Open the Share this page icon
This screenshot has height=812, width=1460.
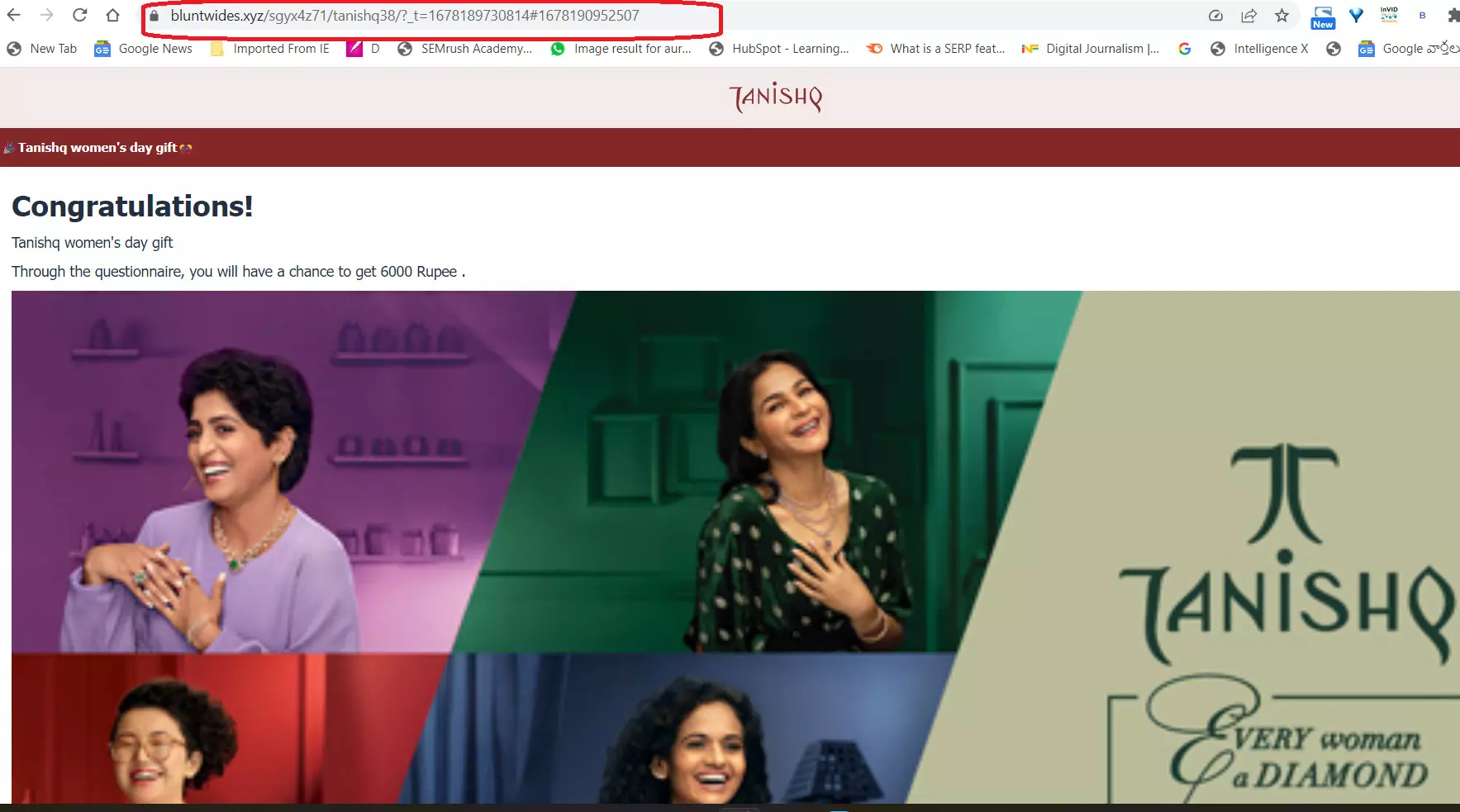click(1248, 16)
